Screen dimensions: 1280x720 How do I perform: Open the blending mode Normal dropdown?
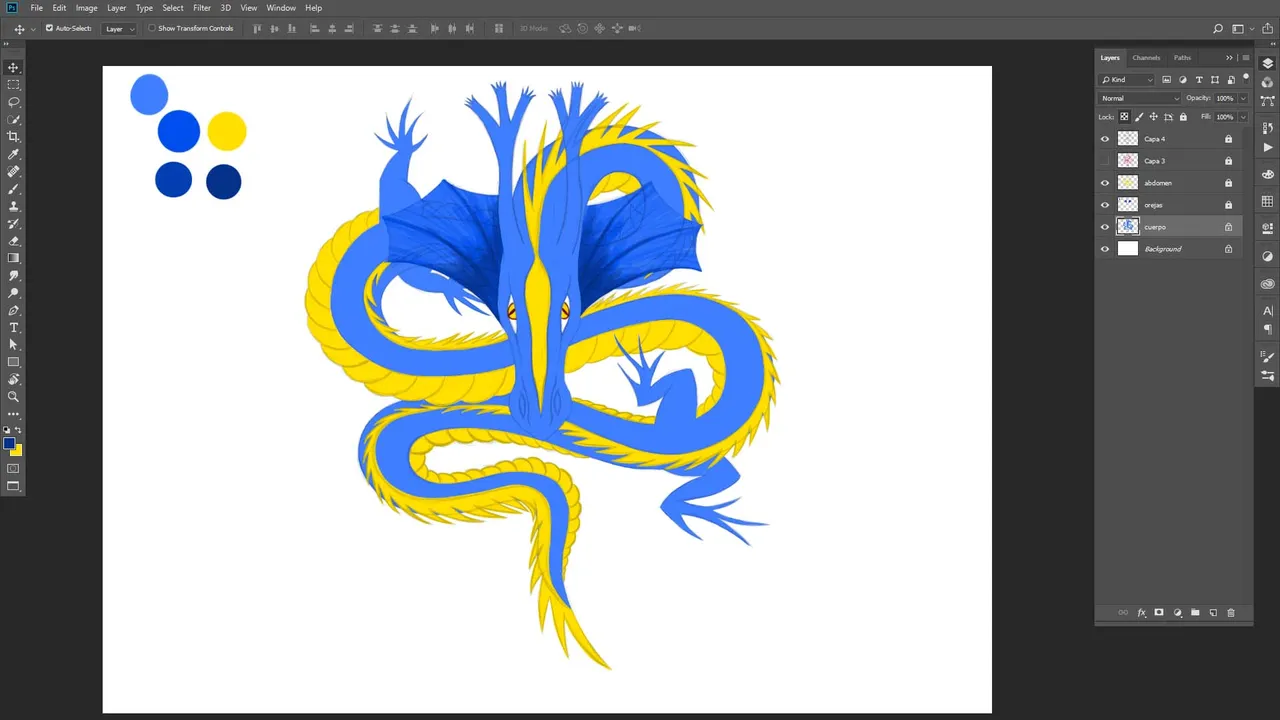pyautogui.click(x=1140, y=98)
